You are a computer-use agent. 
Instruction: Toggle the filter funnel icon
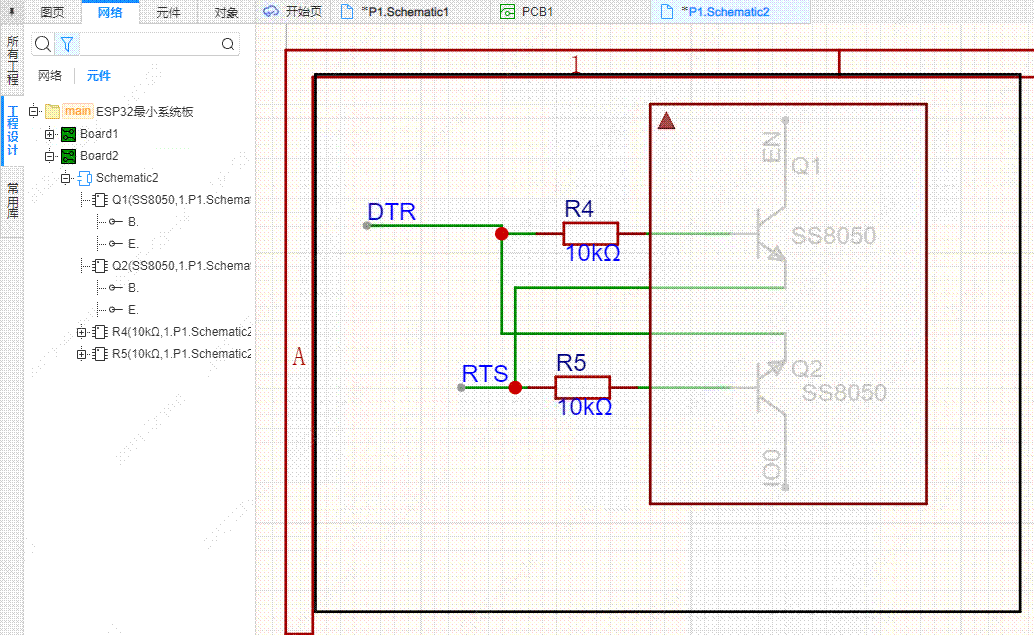[x=67, y=44]
